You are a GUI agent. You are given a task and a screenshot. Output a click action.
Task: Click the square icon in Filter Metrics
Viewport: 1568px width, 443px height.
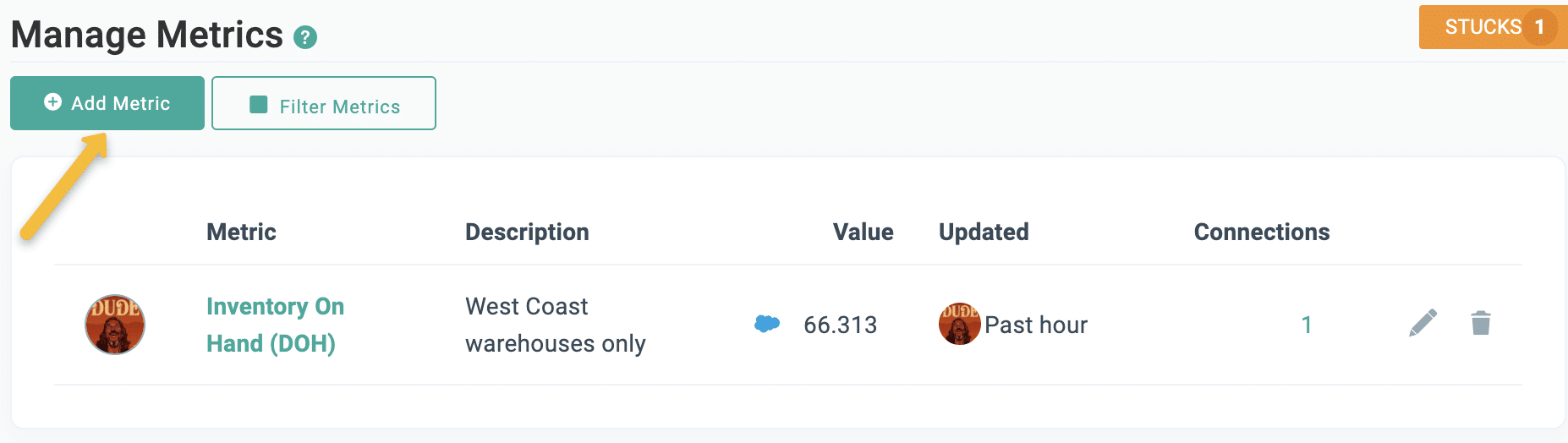tap(259, 105)
